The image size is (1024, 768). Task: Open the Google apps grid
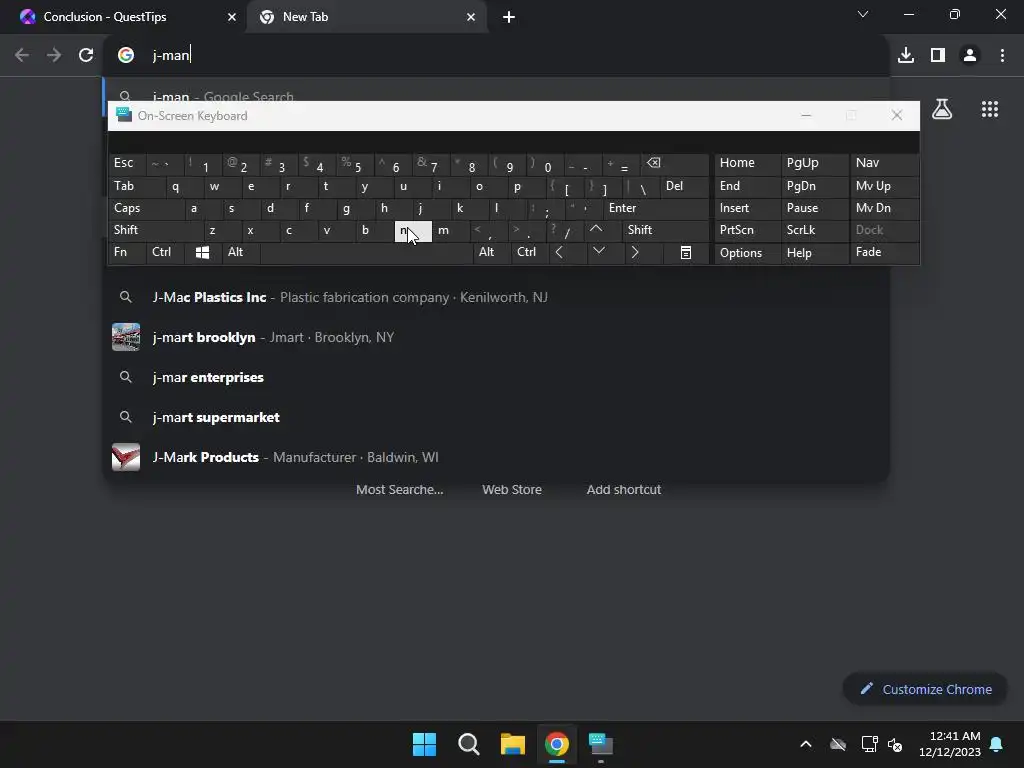pyautogui.click(x=990, y=109)
